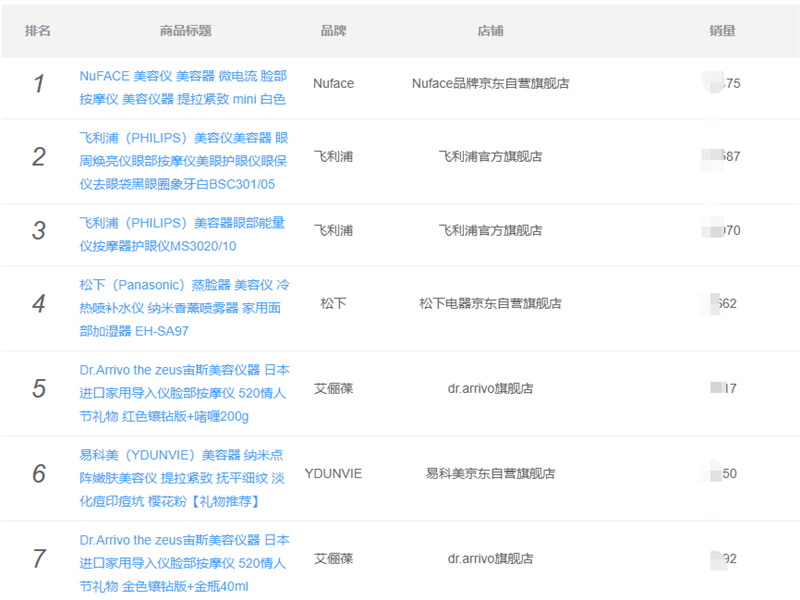Click the 销量 column header
Screen dimensions: 800x600
[x=722, y=31]
